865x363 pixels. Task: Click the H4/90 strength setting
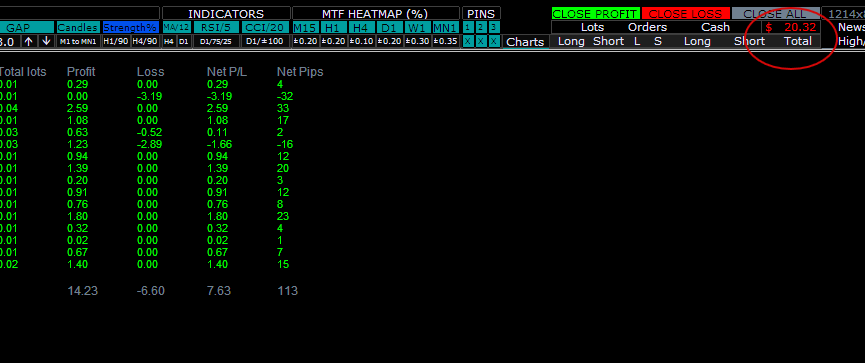click(145, 41)
